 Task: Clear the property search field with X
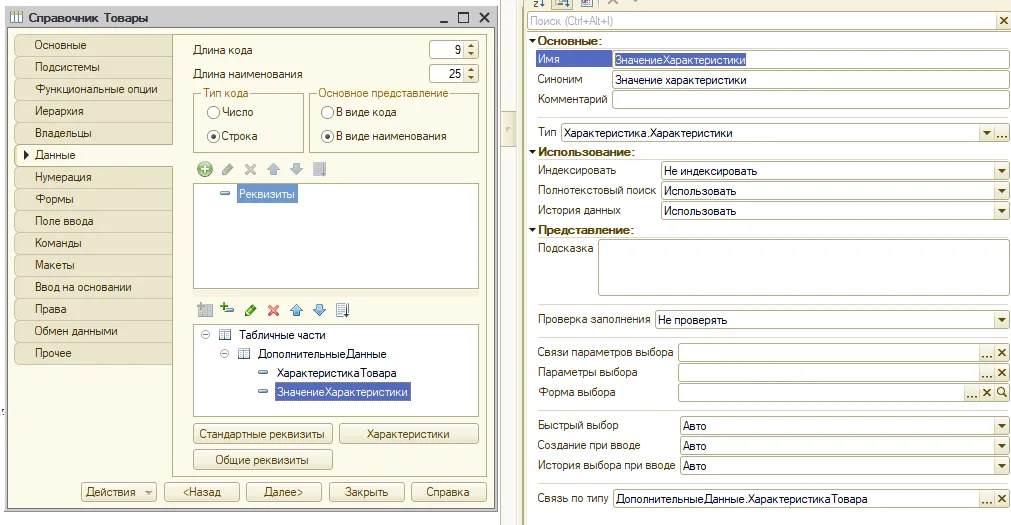[x=1003, y=20]
